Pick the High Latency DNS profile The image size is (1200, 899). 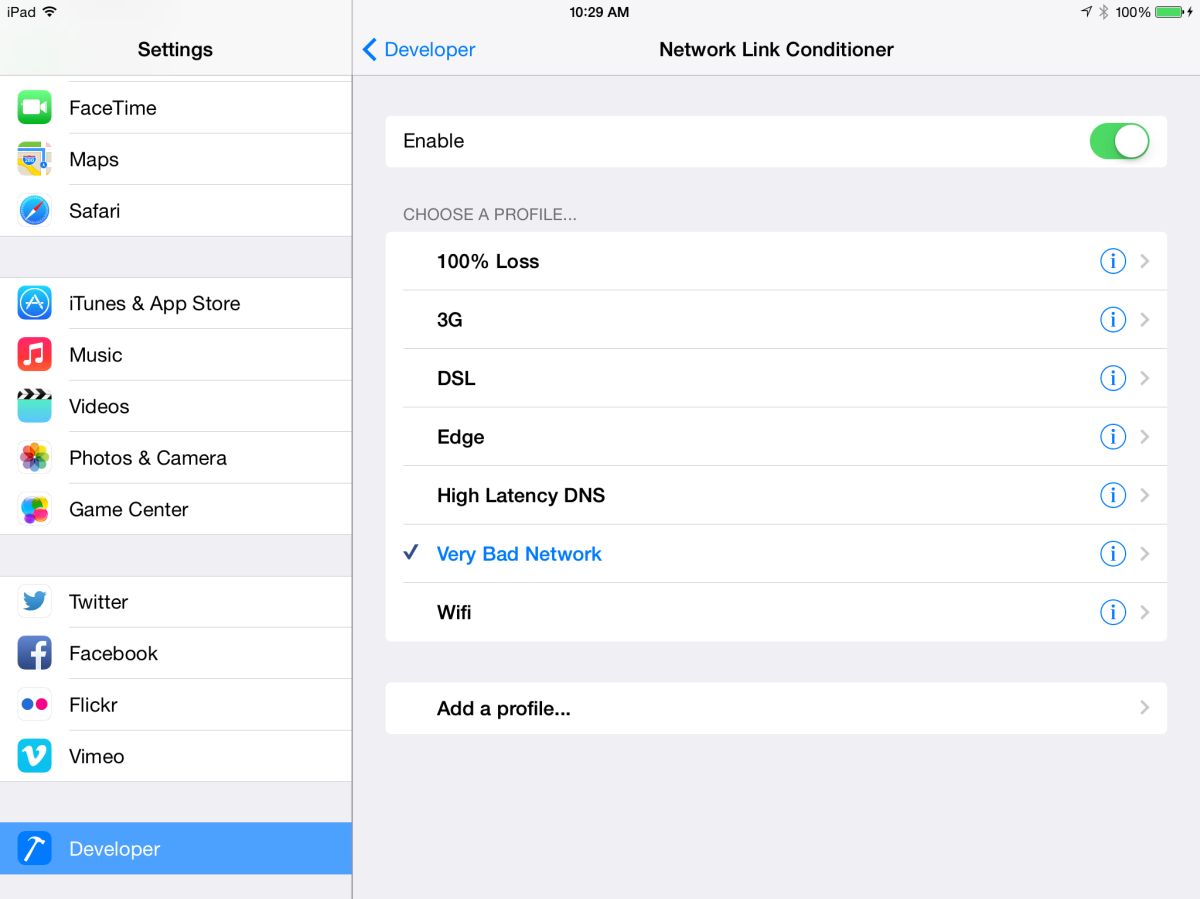tap(776, 495)
